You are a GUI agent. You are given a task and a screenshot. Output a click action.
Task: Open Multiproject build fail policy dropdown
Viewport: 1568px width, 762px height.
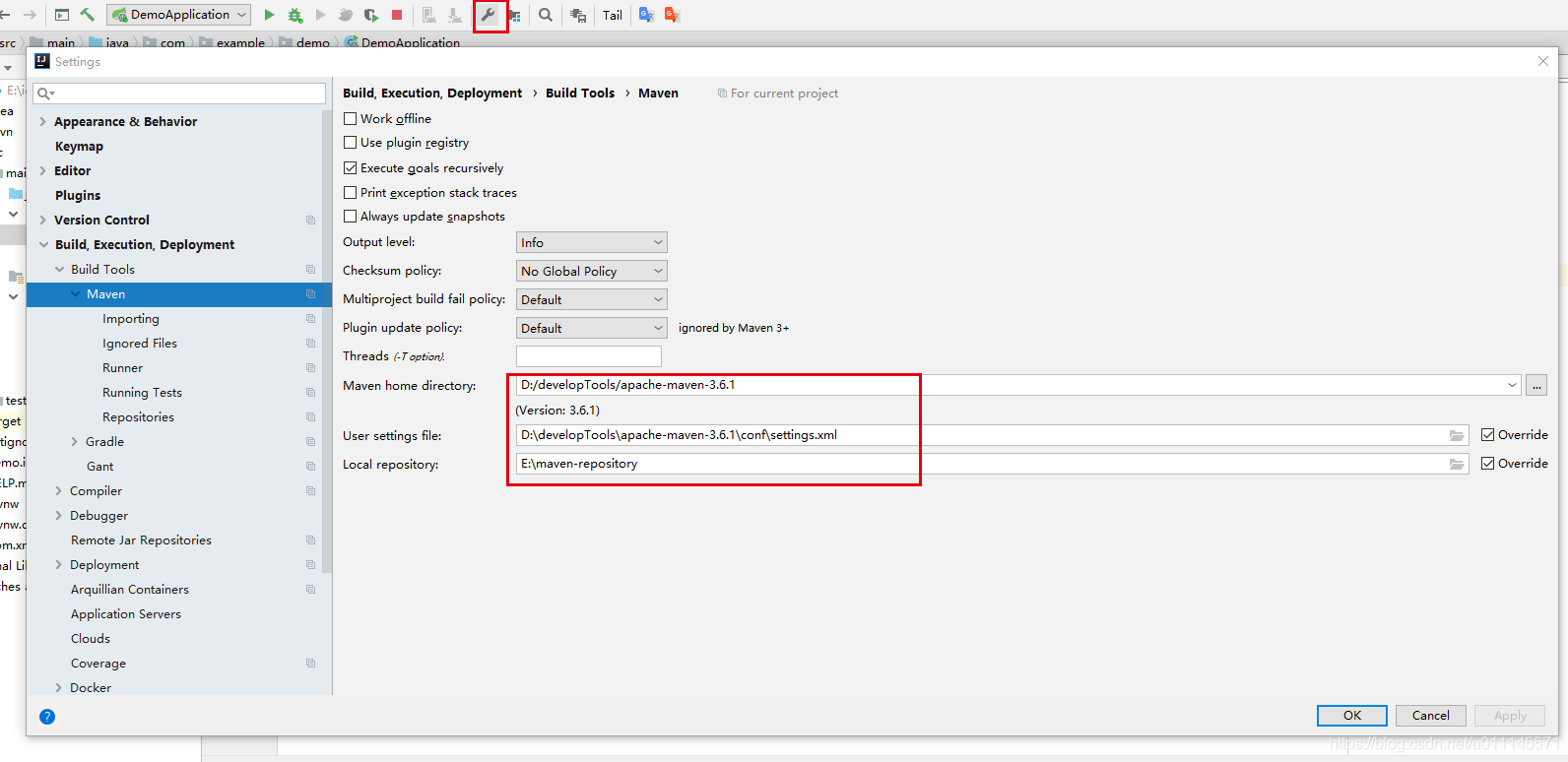592,299
